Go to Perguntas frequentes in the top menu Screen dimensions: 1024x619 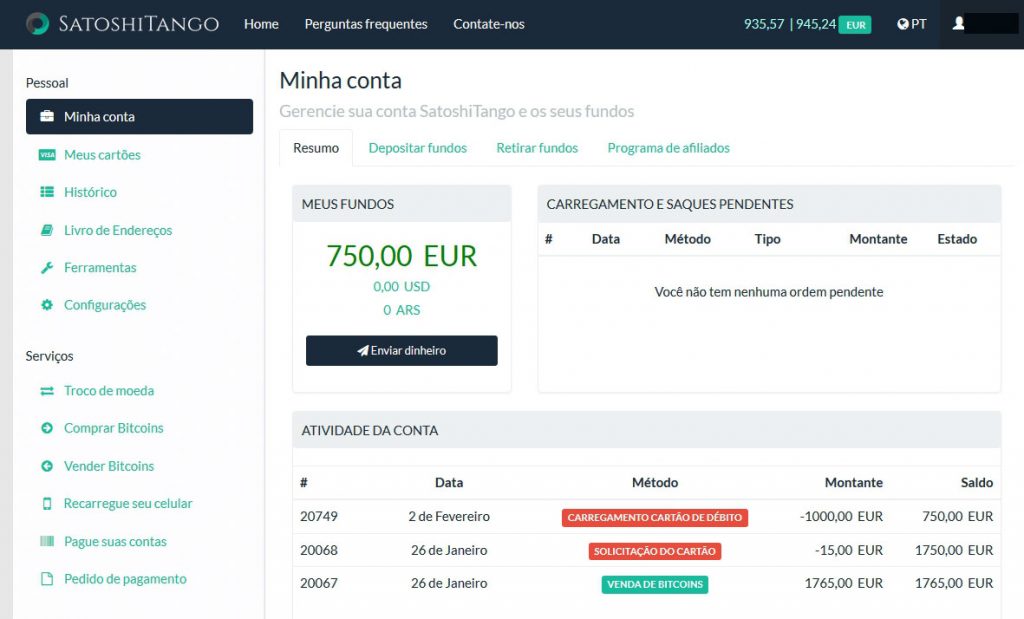(x=366, y=24)
